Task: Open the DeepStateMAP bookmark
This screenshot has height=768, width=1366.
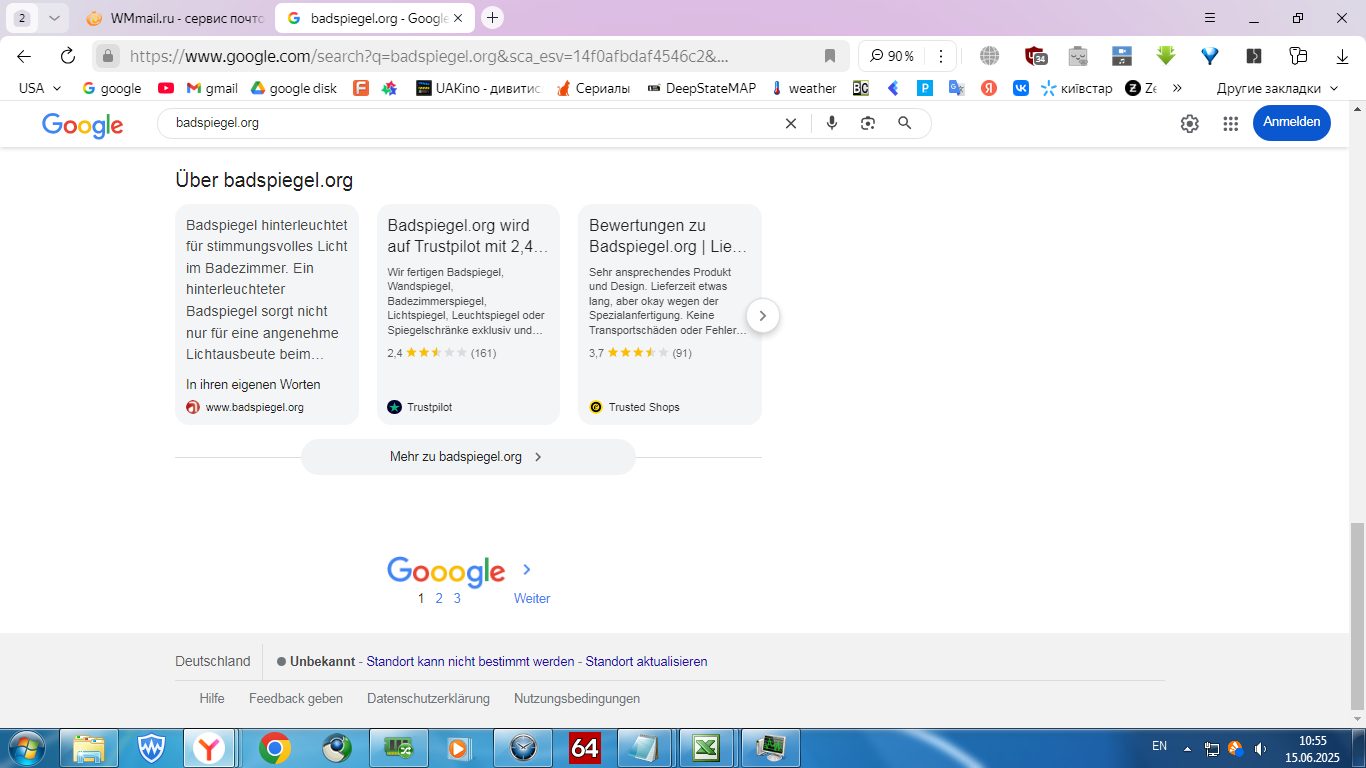Action: point(702,88)
